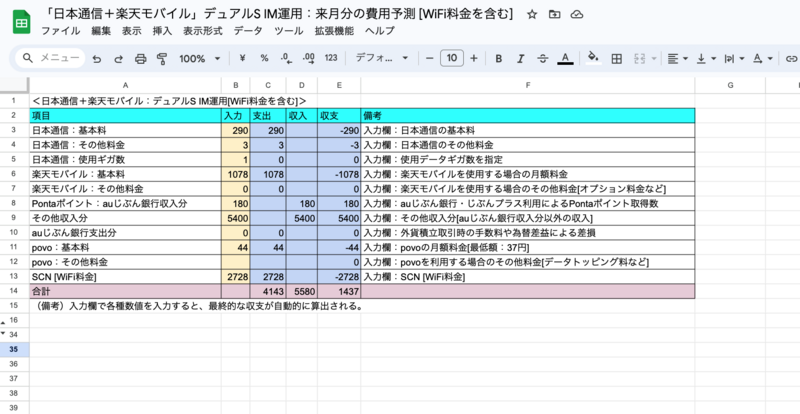Toggle bold formatting
This screenshot has width=800, height=414.
[x=498, y=59]
